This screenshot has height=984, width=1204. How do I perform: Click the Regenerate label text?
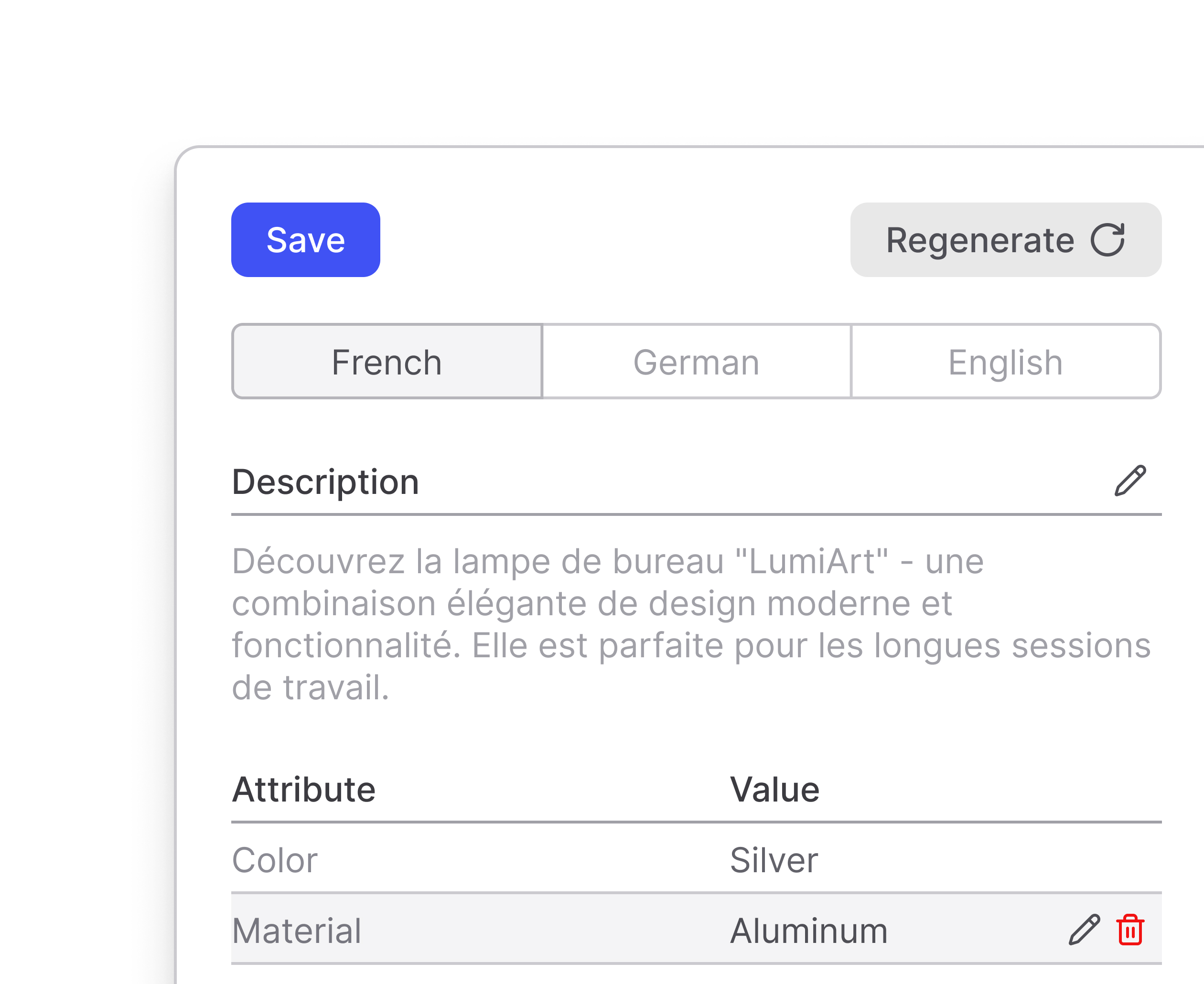tap(980, 241)
